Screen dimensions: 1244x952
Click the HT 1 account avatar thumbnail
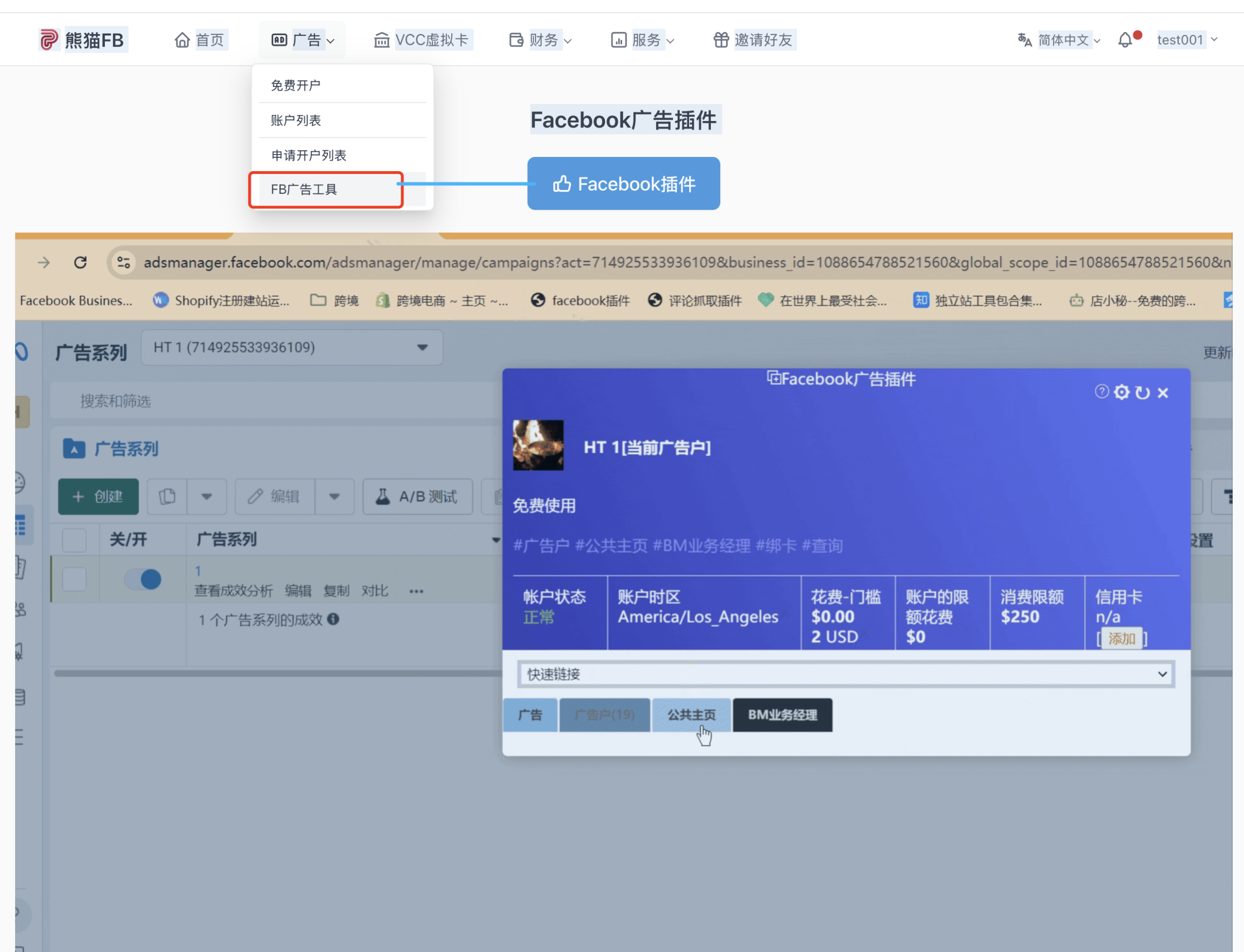tap(538, 445)
